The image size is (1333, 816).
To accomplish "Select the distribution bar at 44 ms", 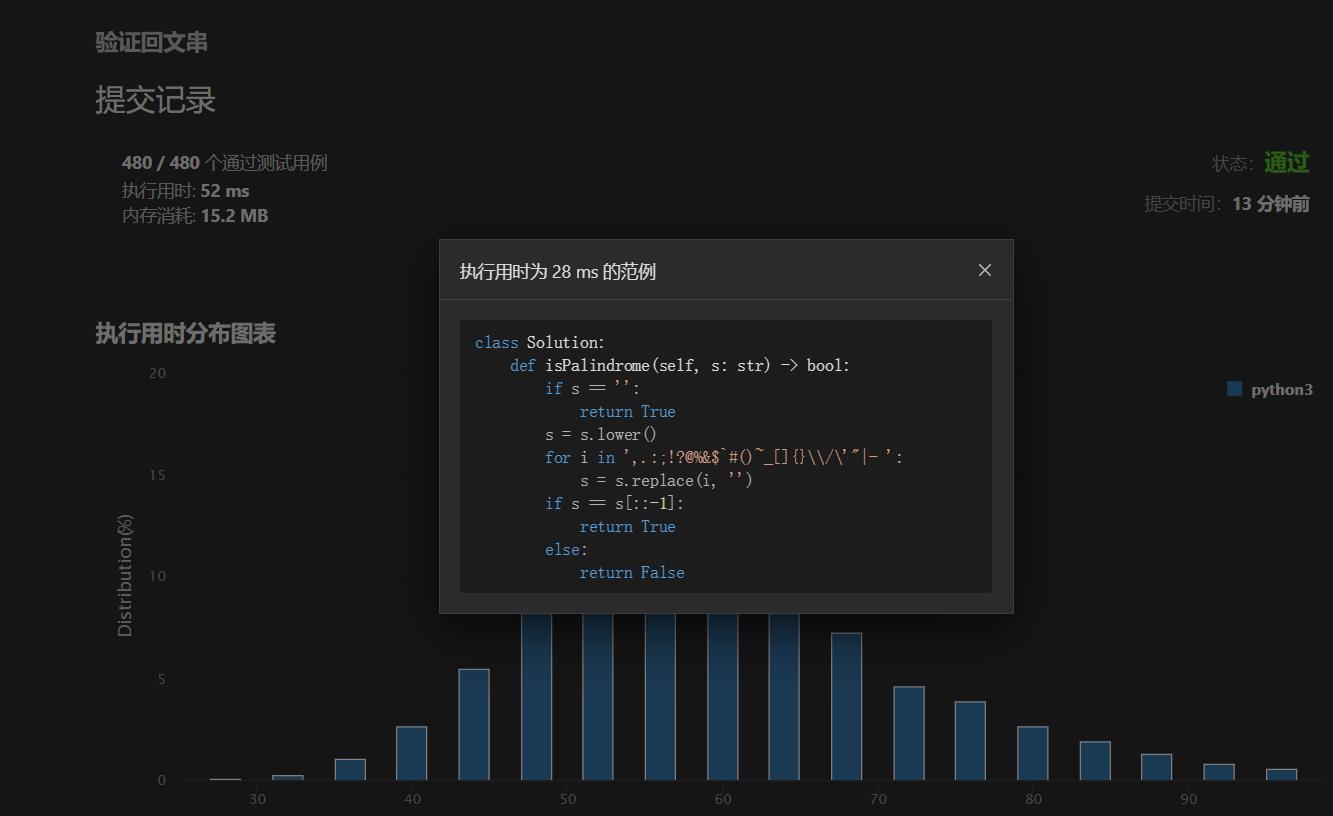I will [474, 725].
